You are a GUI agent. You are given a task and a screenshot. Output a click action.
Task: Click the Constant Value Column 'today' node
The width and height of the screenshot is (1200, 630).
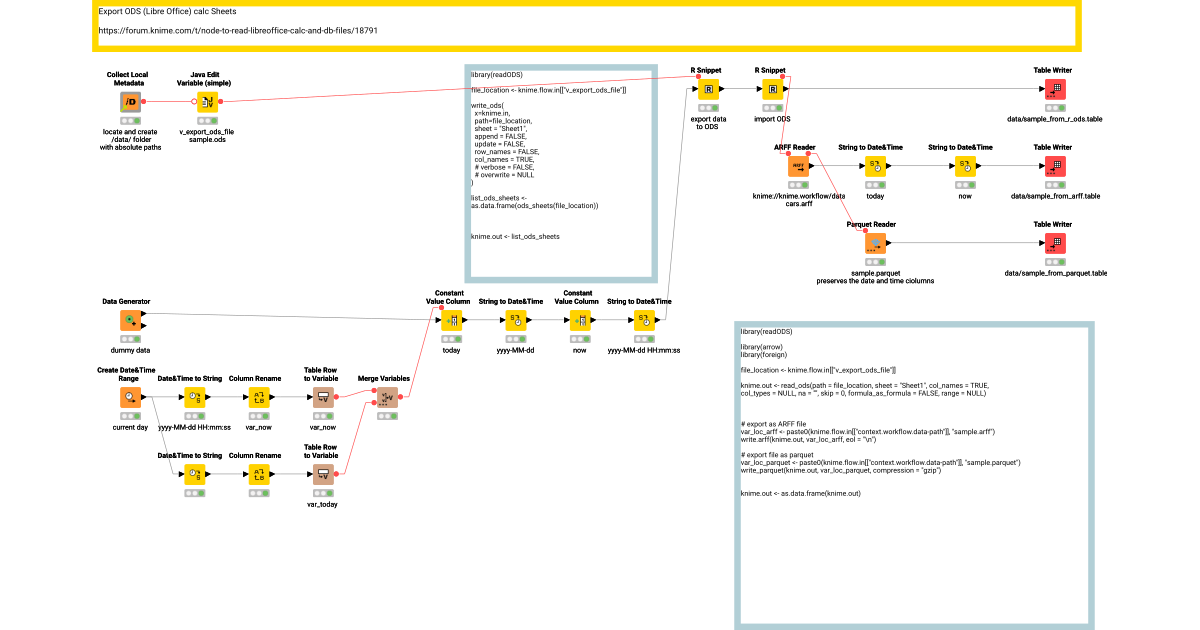coord(452,320)
